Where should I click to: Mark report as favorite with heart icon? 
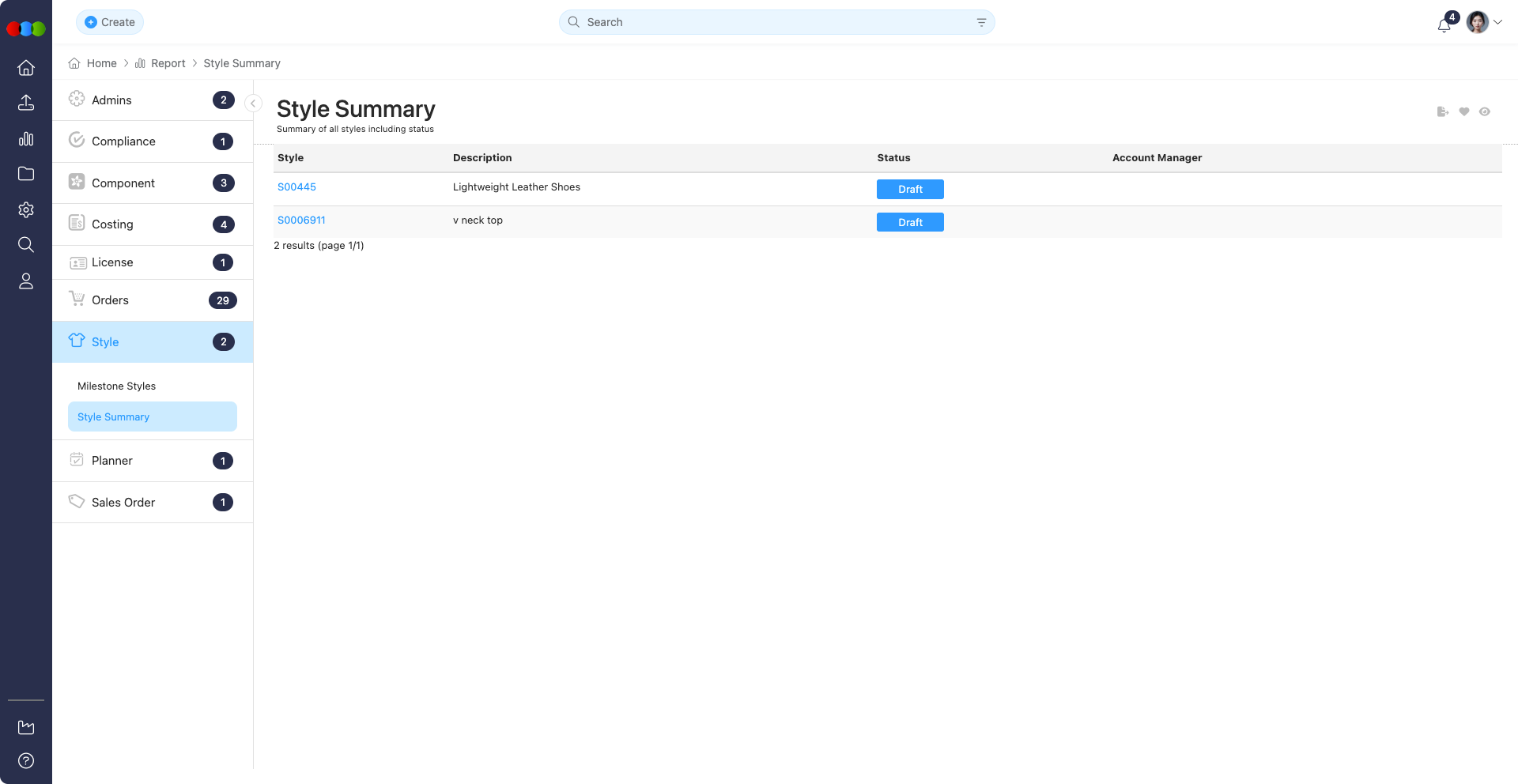pos(1463,112)
